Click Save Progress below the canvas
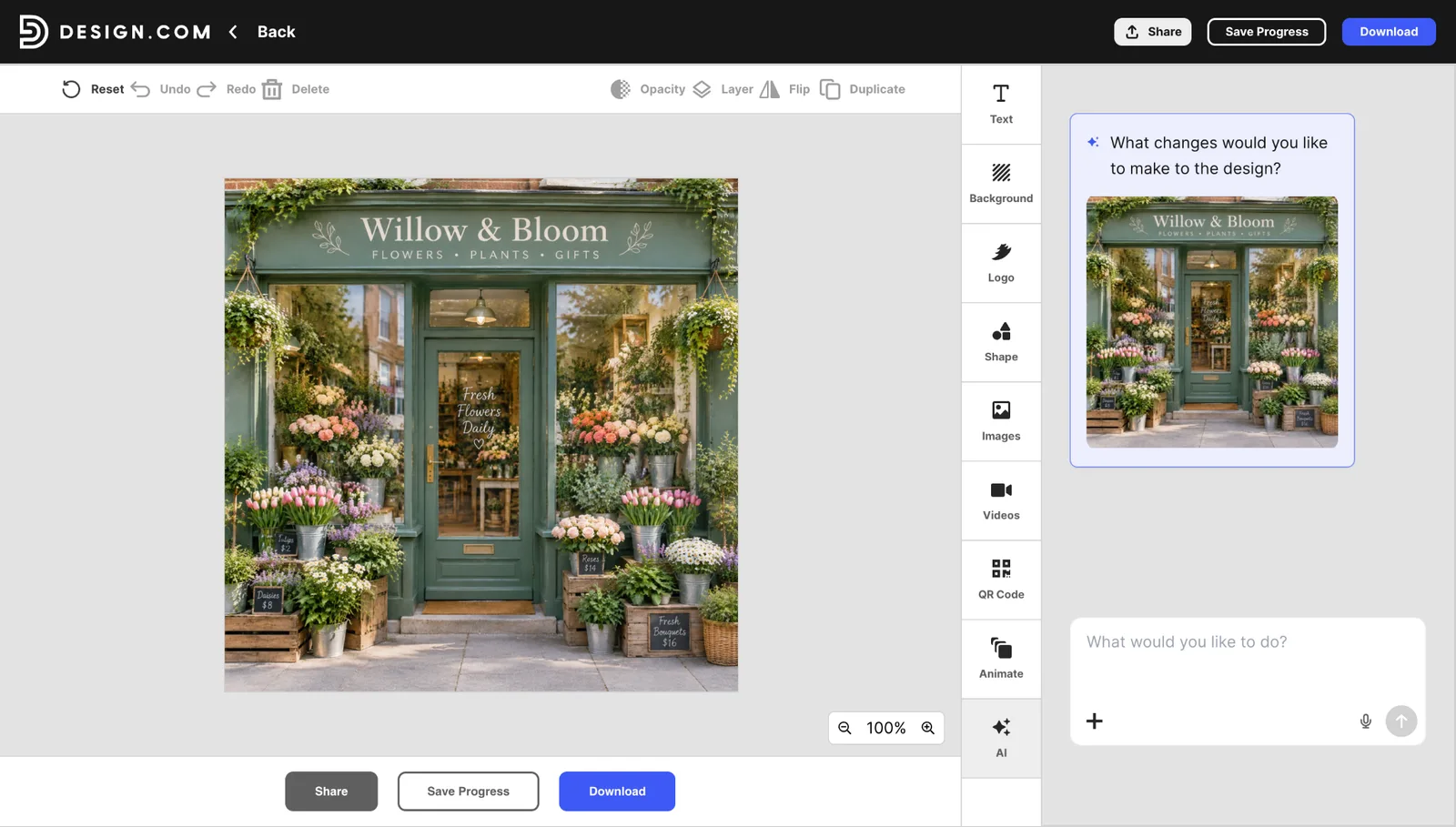Image resolution: width=1456 pixels, height=827 pixels. click(469, 792)
